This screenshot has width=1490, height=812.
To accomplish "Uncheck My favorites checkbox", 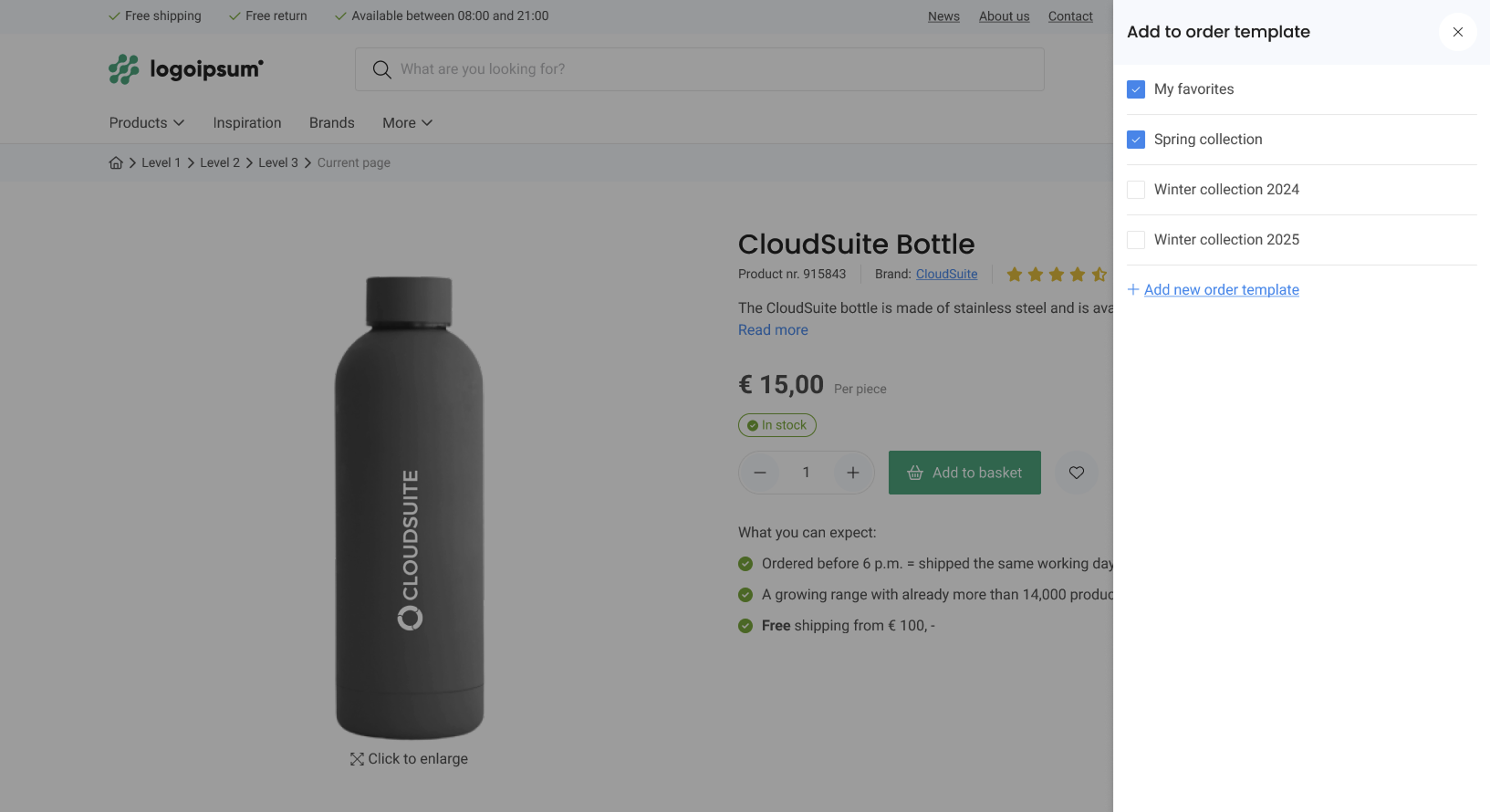I will tap(1136, 89).
